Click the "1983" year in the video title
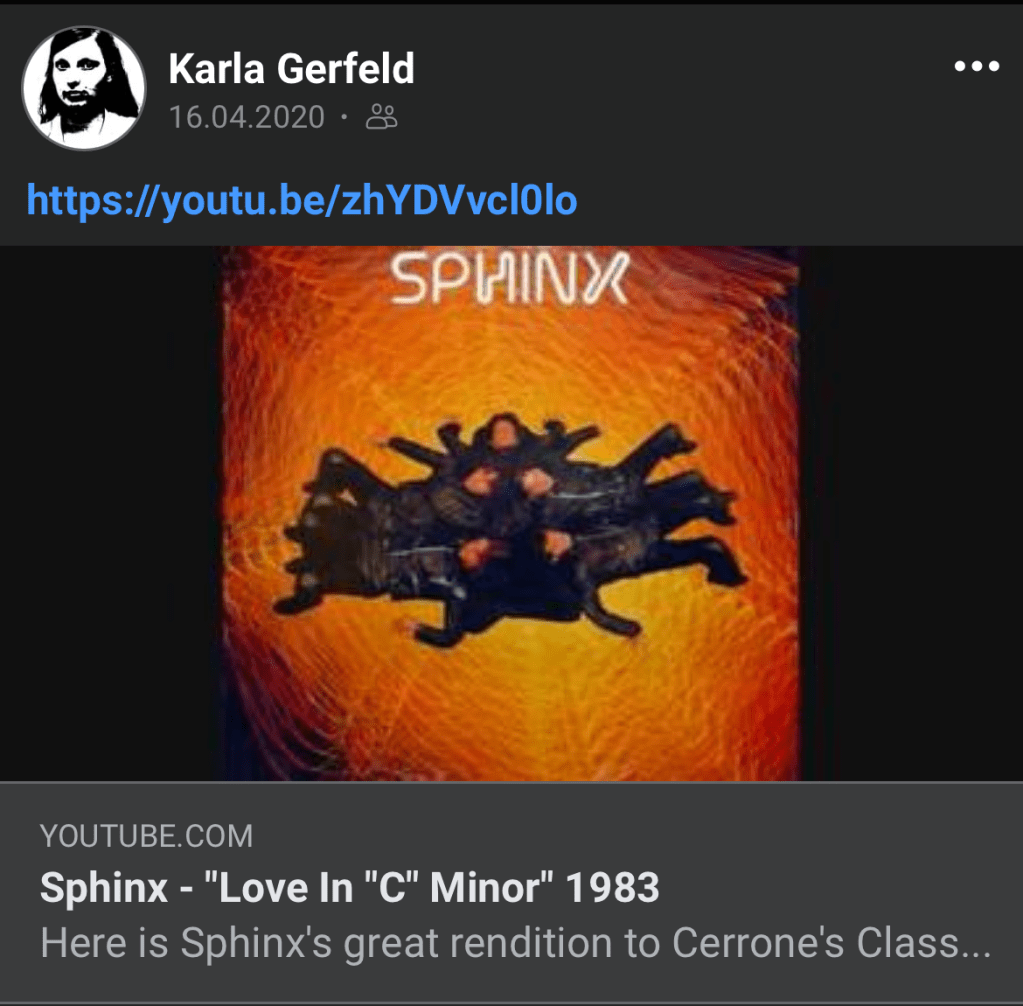The image size is (1023, 1006). point(613,888)
